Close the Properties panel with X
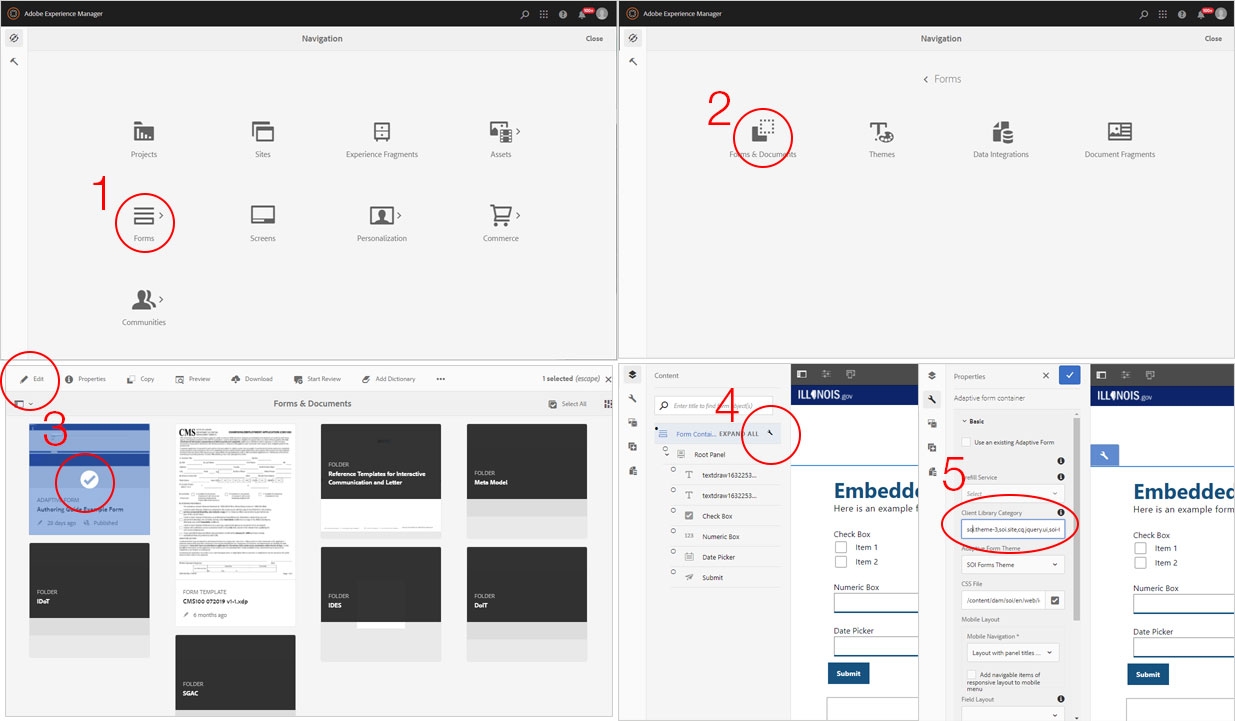The height and width of the screenshot is (721, 1235). click(1046, 376)
